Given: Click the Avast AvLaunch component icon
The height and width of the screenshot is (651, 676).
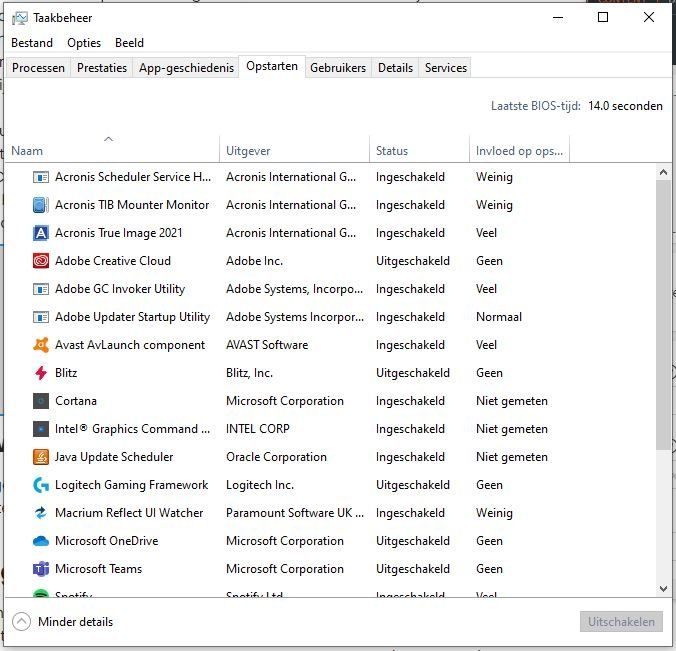Looking at the screenshot, I should (41, 345).
